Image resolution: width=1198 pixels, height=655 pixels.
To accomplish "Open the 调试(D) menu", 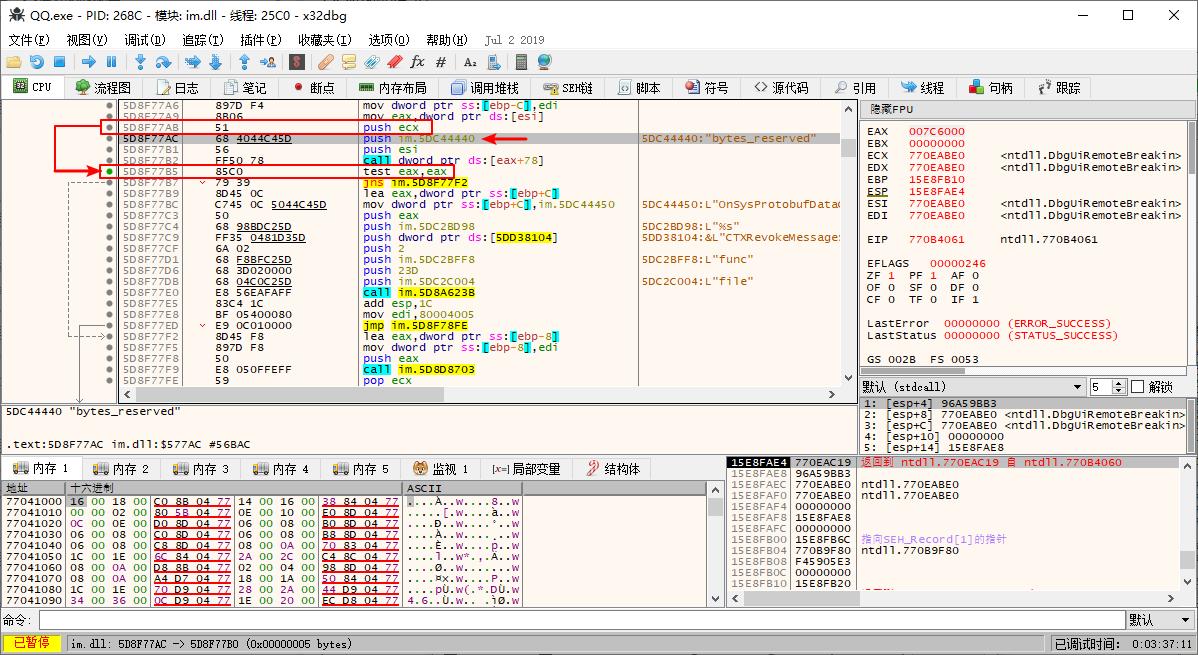I will click(x=144, y=40).
